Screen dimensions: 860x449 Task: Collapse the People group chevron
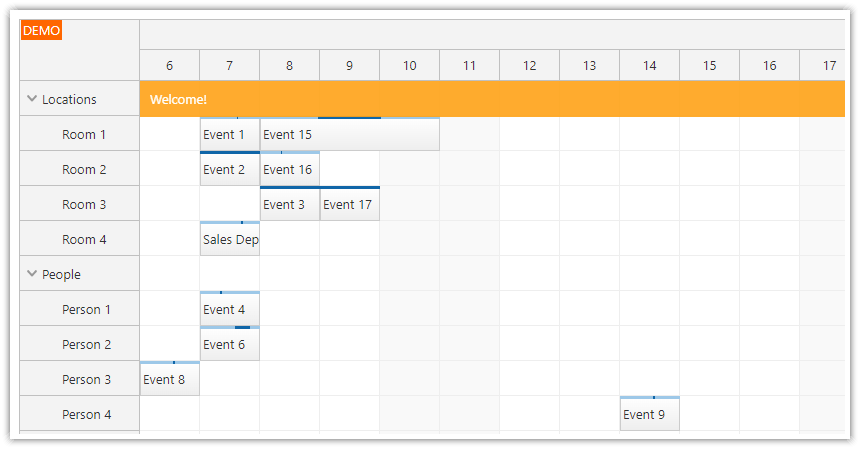click(32, 274)
